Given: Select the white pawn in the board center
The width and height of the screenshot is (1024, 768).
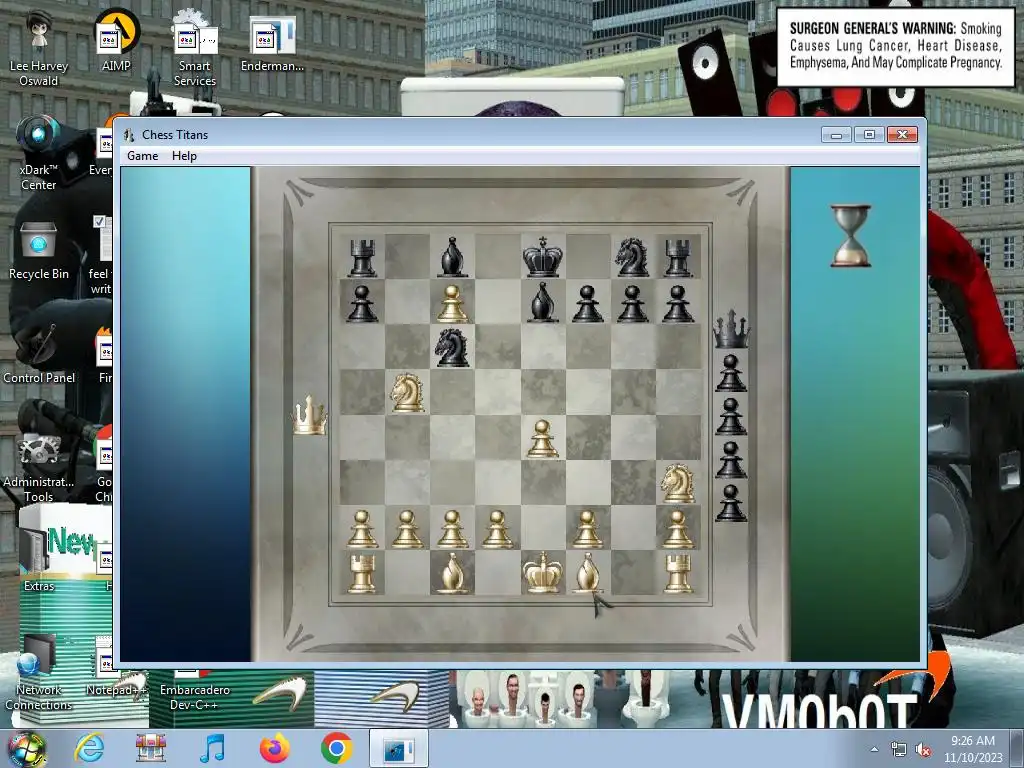Looking at the screenshot, I should (542, 439).
